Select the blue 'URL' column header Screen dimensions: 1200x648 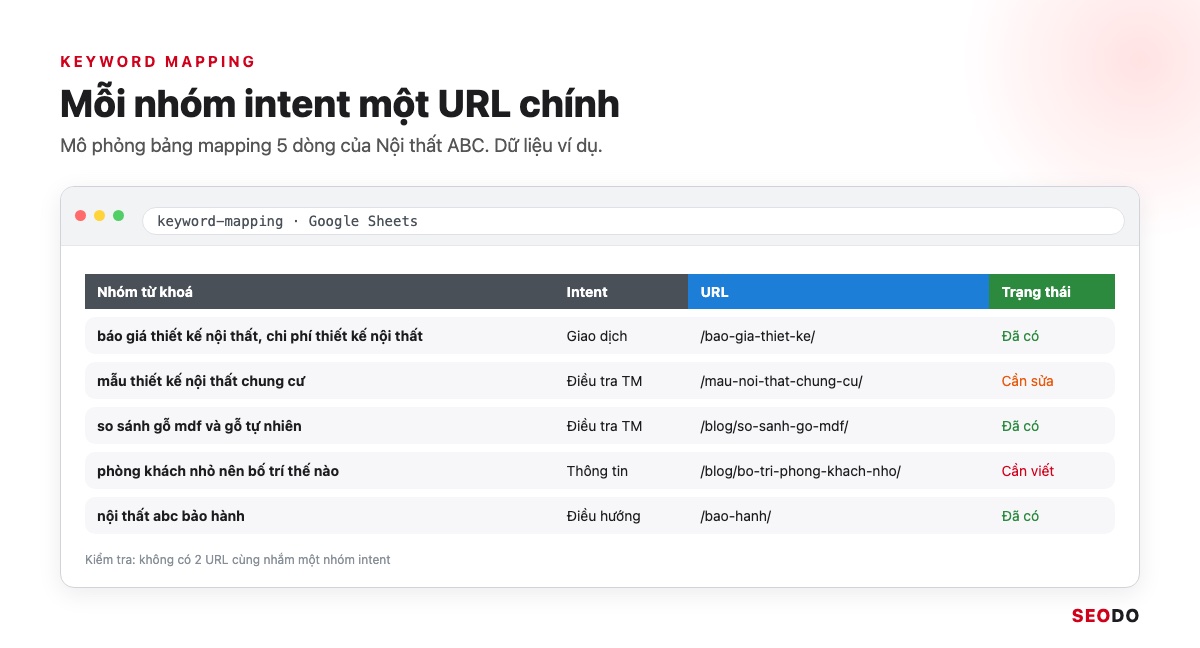point(838,292)
